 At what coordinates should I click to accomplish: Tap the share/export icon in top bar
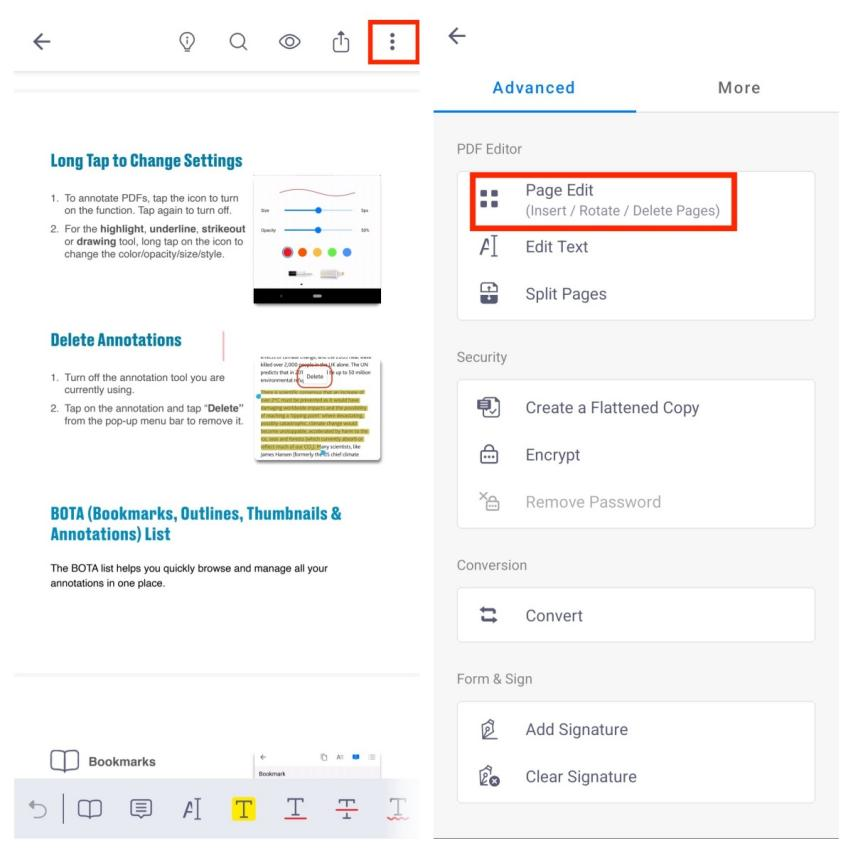pyautogui.click(x=341, y=41)
